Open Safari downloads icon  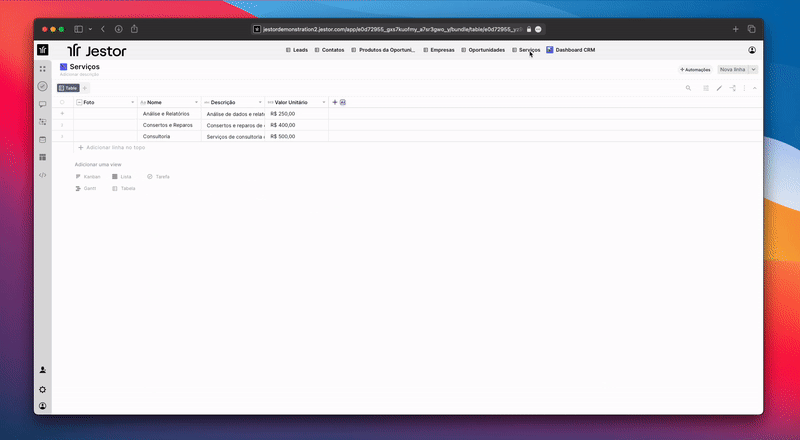118,29
